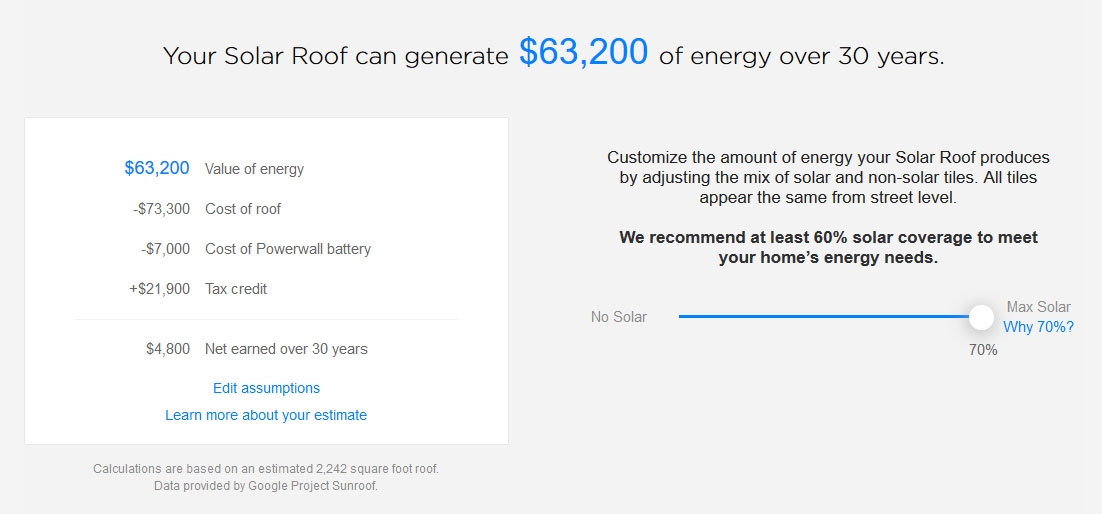
Task: Select the Cost of roof label
Action: (x=243, y=209)
